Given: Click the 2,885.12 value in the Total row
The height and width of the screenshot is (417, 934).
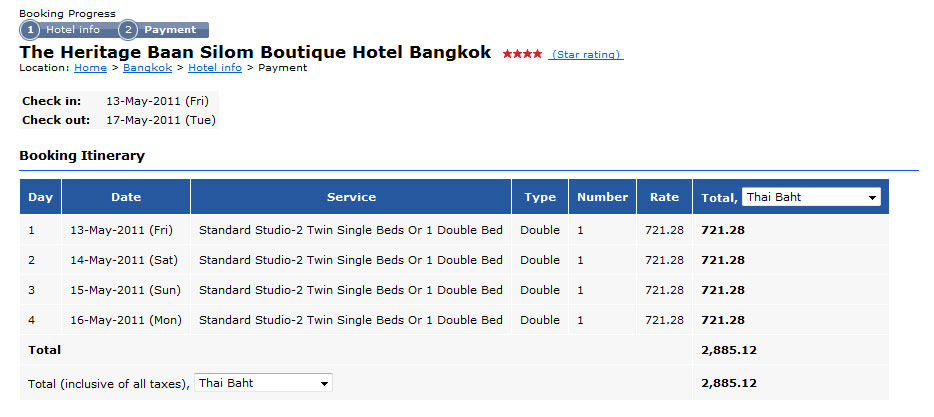Looking at the screenshot, I should click(729, 350).
